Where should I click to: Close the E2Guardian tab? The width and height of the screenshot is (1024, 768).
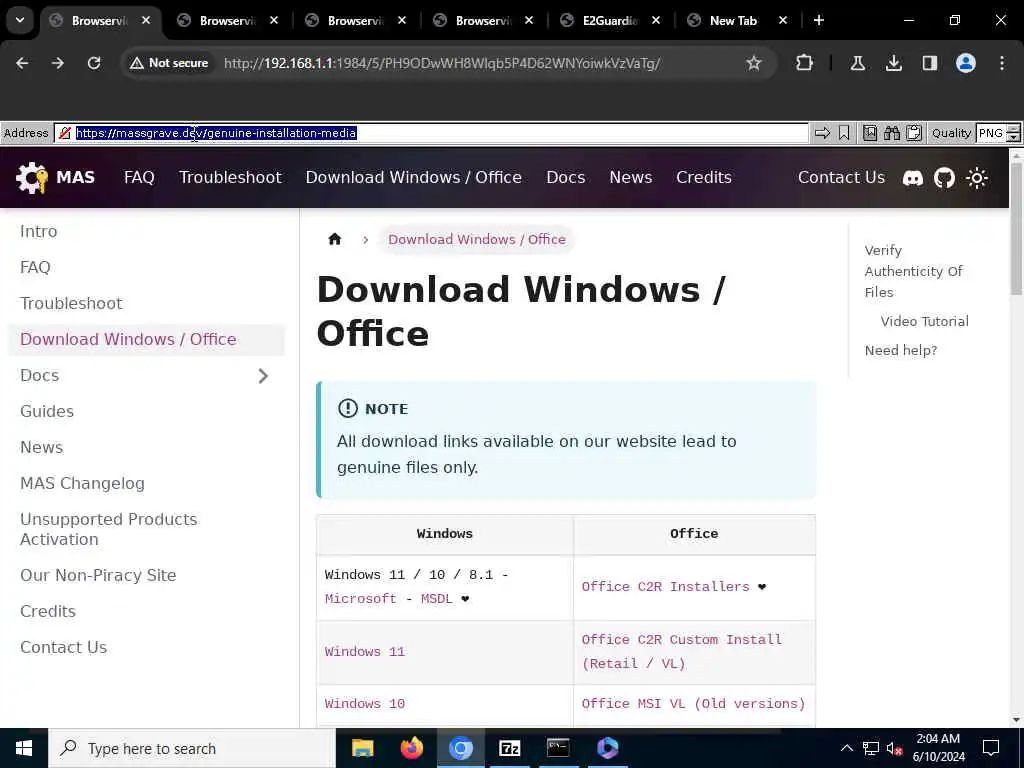[x=656, y=21]
